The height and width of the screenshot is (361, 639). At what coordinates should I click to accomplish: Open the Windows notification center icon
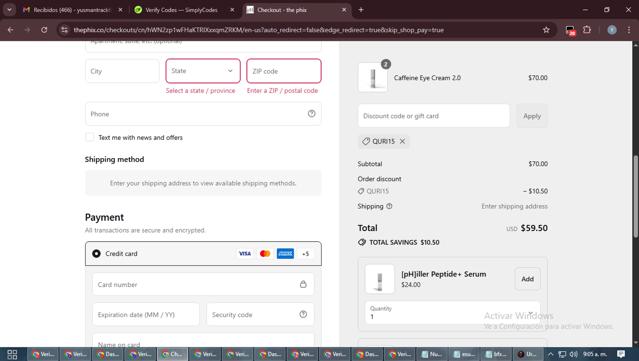(621, 354)
